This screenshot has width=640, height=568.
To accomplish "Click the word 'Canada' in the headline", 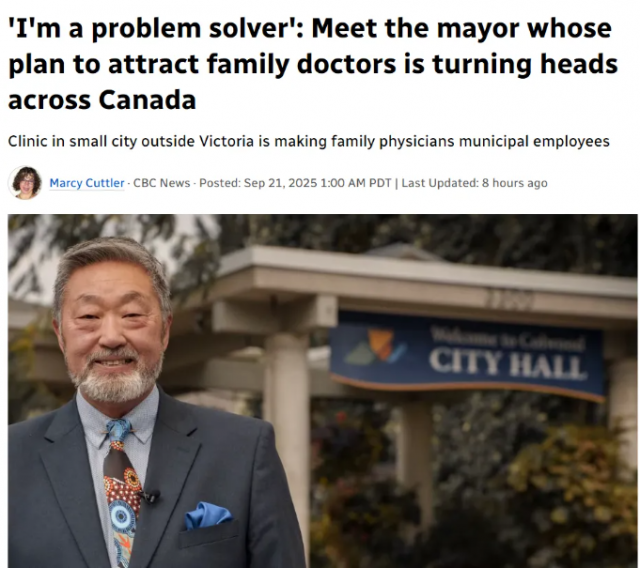I will [147, 100].
